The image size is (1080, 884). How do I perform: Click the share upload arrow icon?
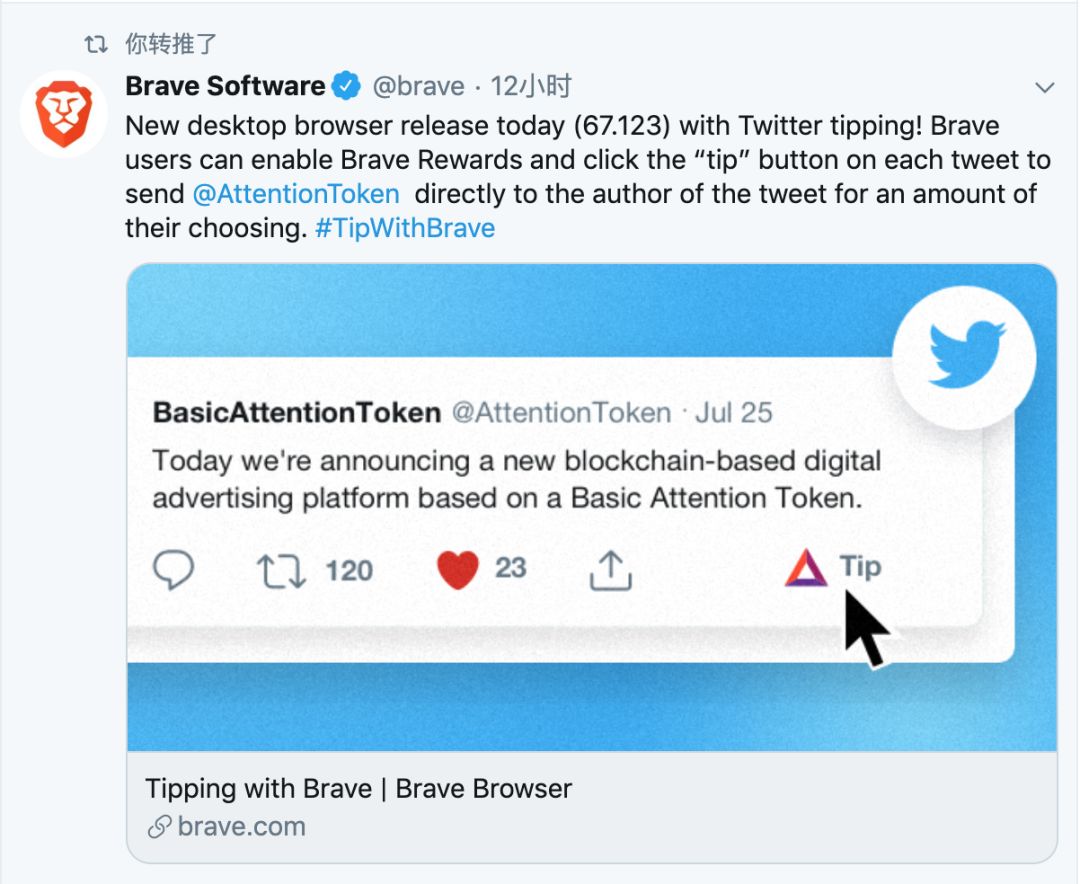pyautogui.click(x=610, y=571)
